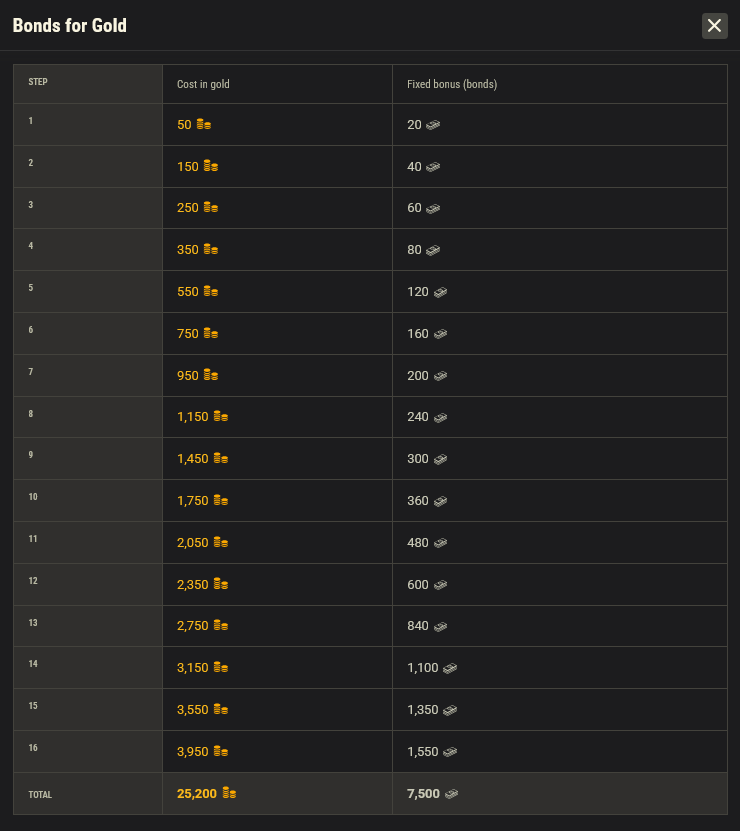Select the step 10 row label

click(x=33, y=497)
